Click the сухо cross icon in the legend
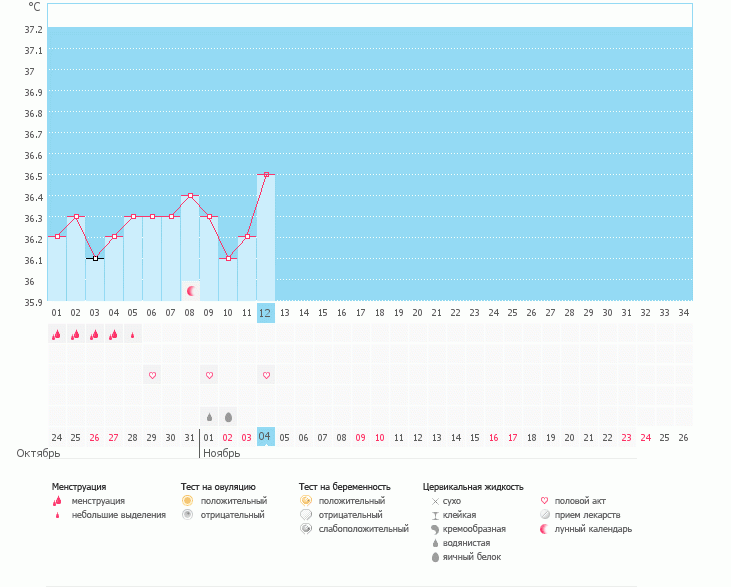The height and width of the screenshot is (587, 731). [435, 500]
